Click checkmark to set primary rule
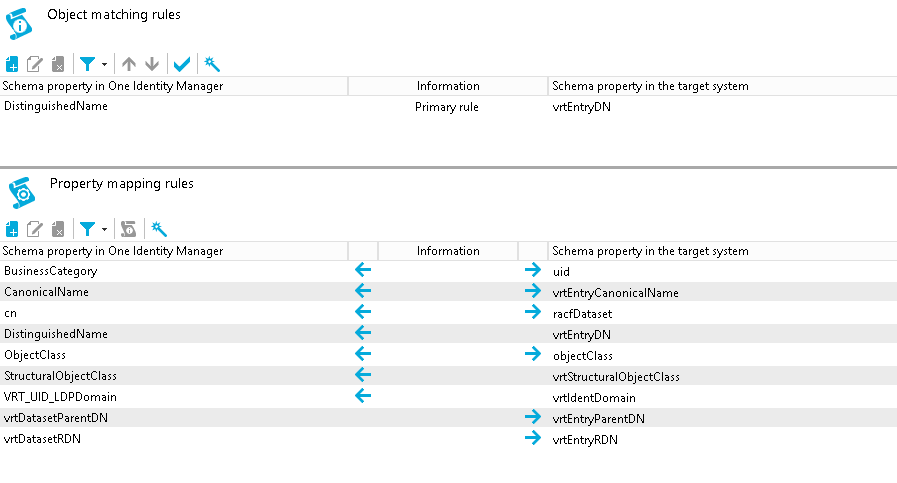 (182, 64)
